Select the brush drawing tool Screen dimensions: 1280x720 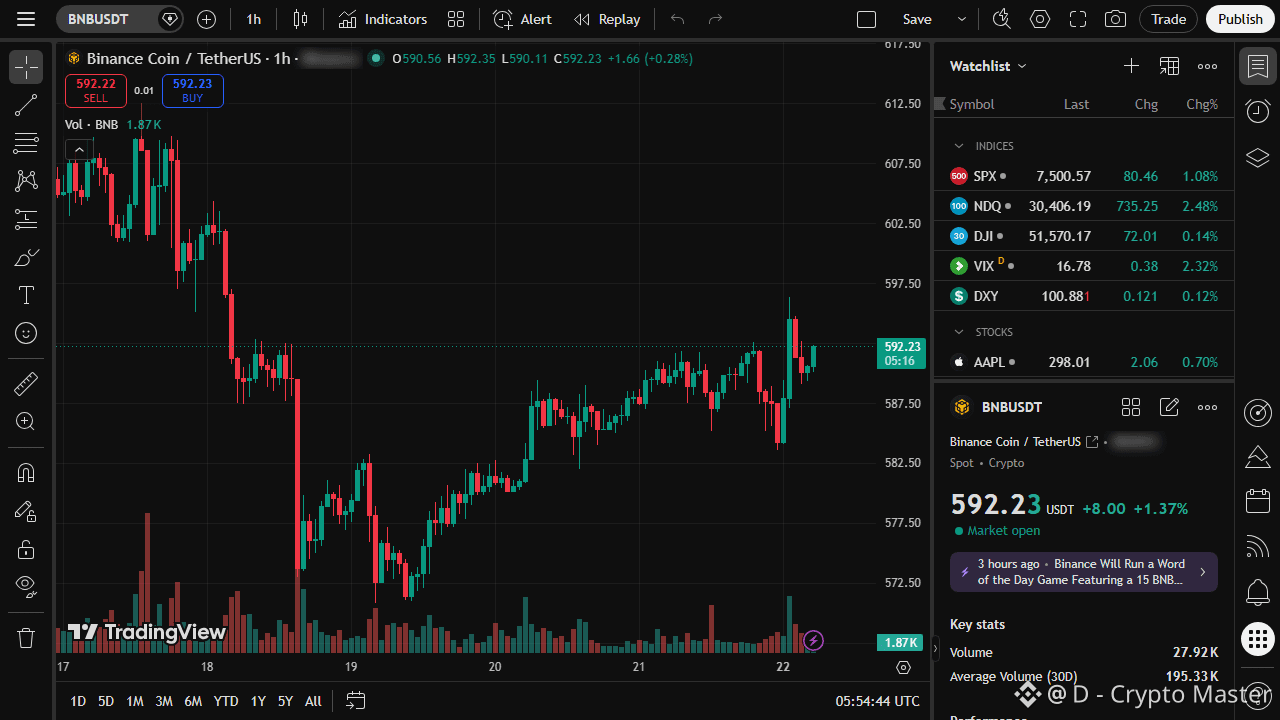point(26,257)
